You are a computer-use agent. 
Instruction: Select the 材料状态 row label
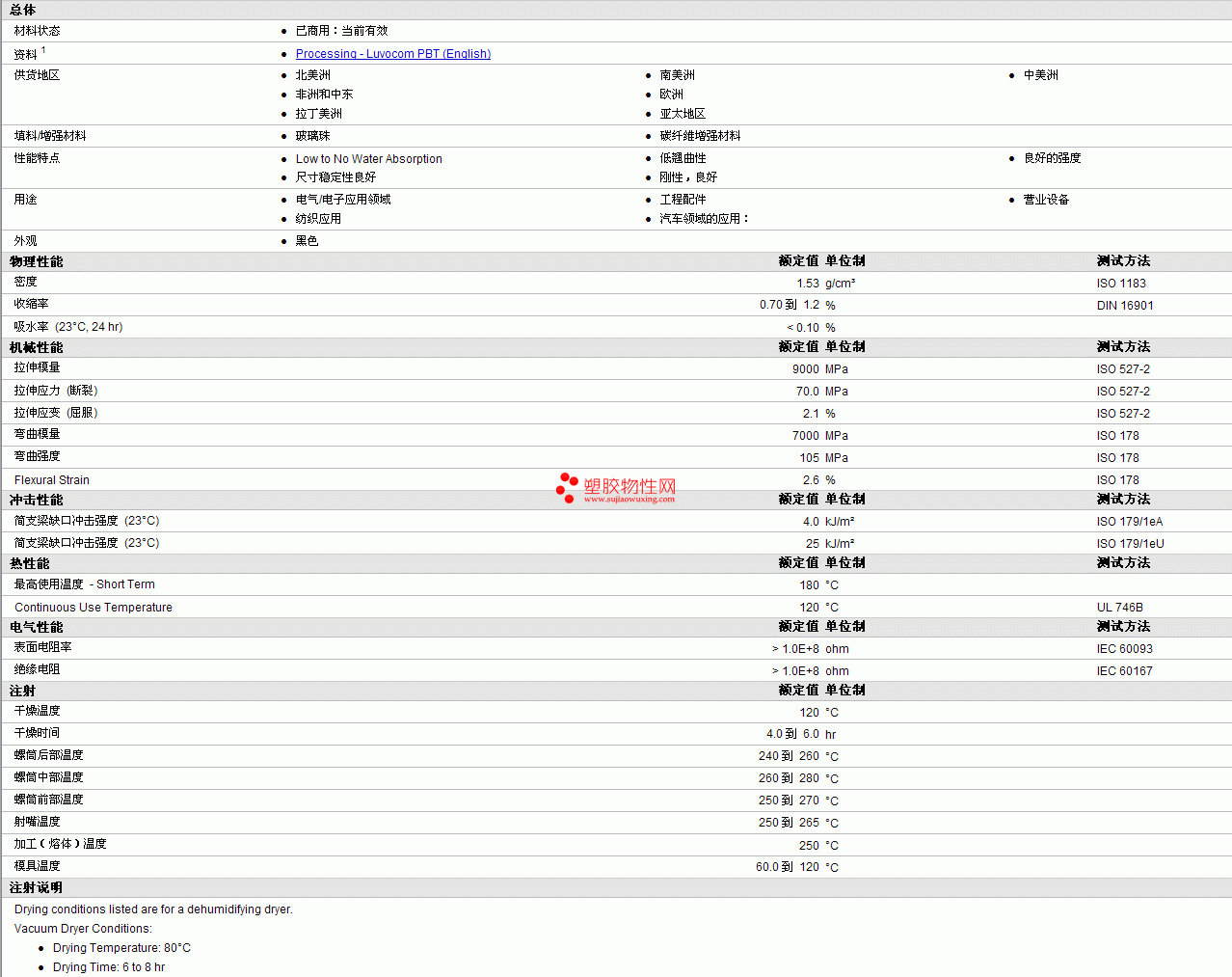coord(38,31)
